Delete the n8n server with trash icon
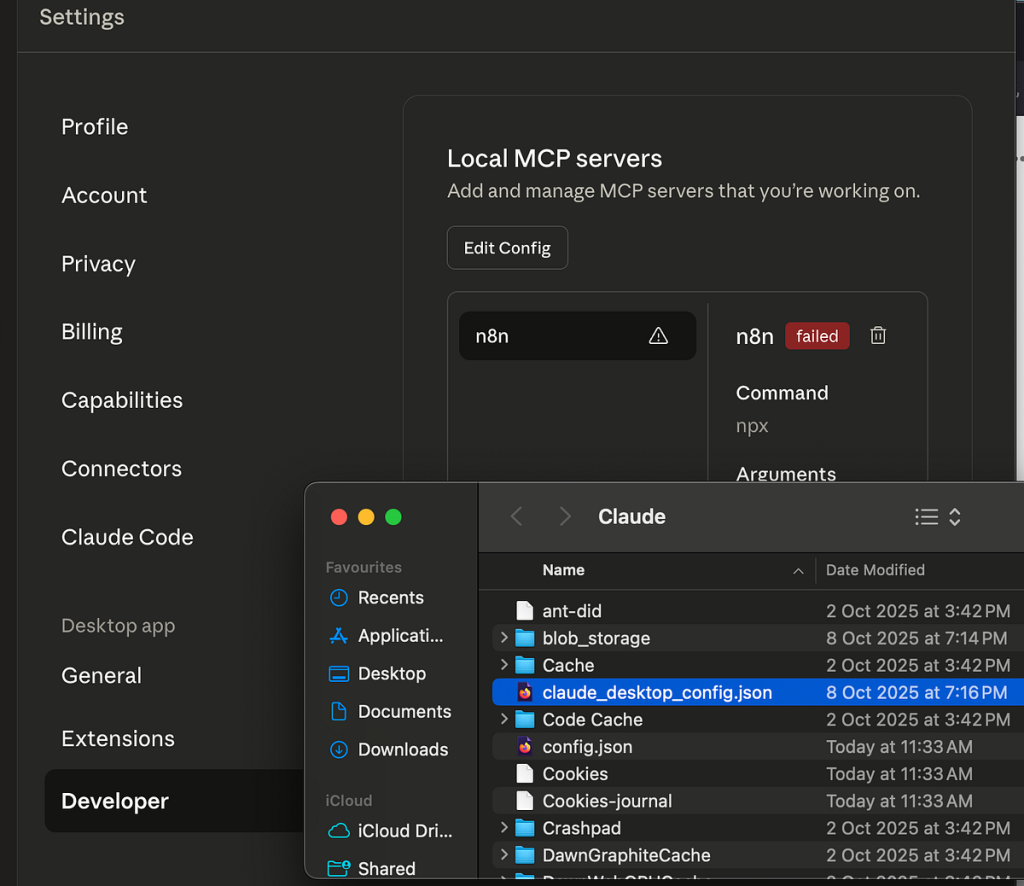The height and width of the screenshot is (886, 1024). (x=878, y=336)
